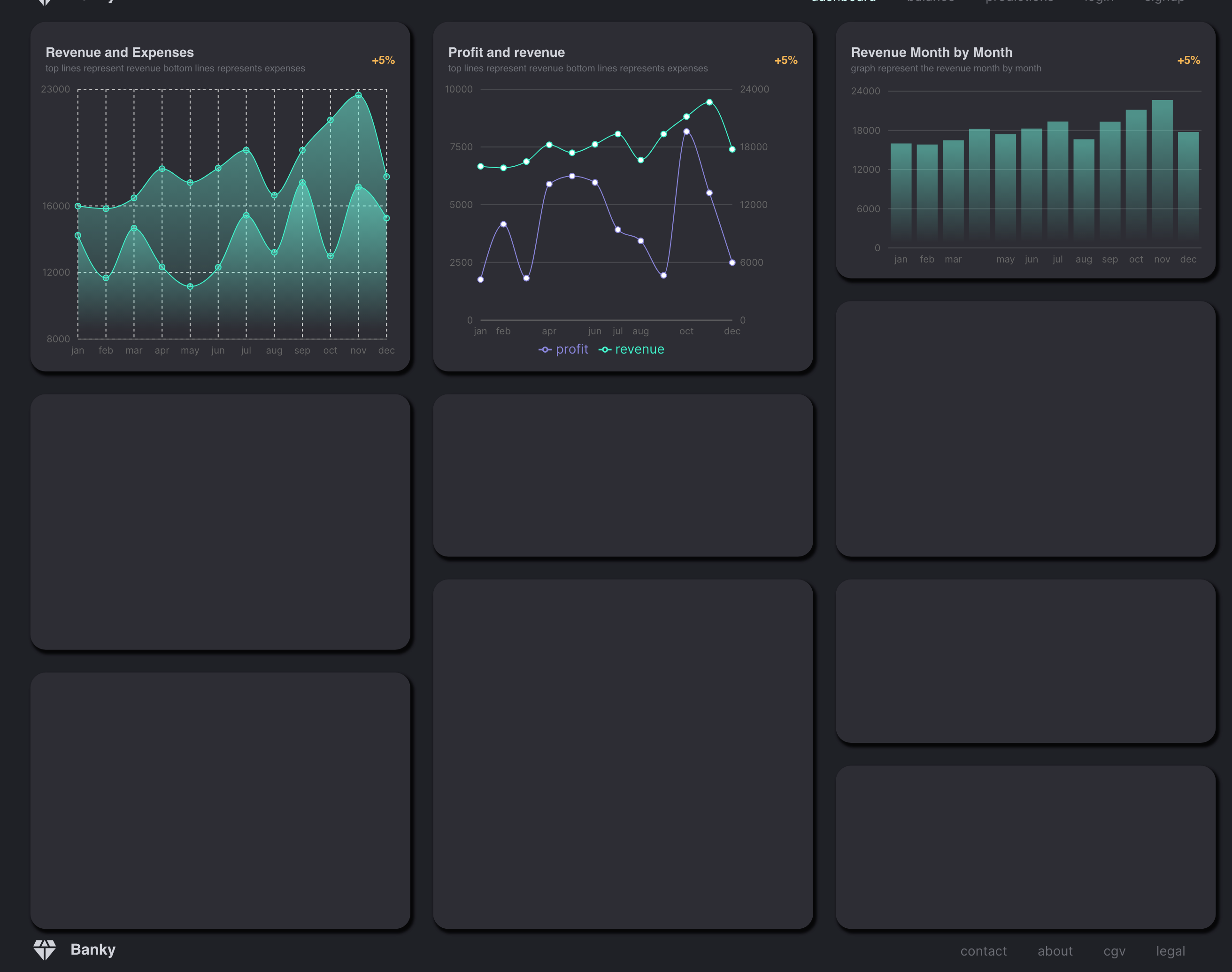This screenshot has height=972, width=1232.
Task: Click the aug label under Revenue and Expenses chart
Action: pos(274,351)
